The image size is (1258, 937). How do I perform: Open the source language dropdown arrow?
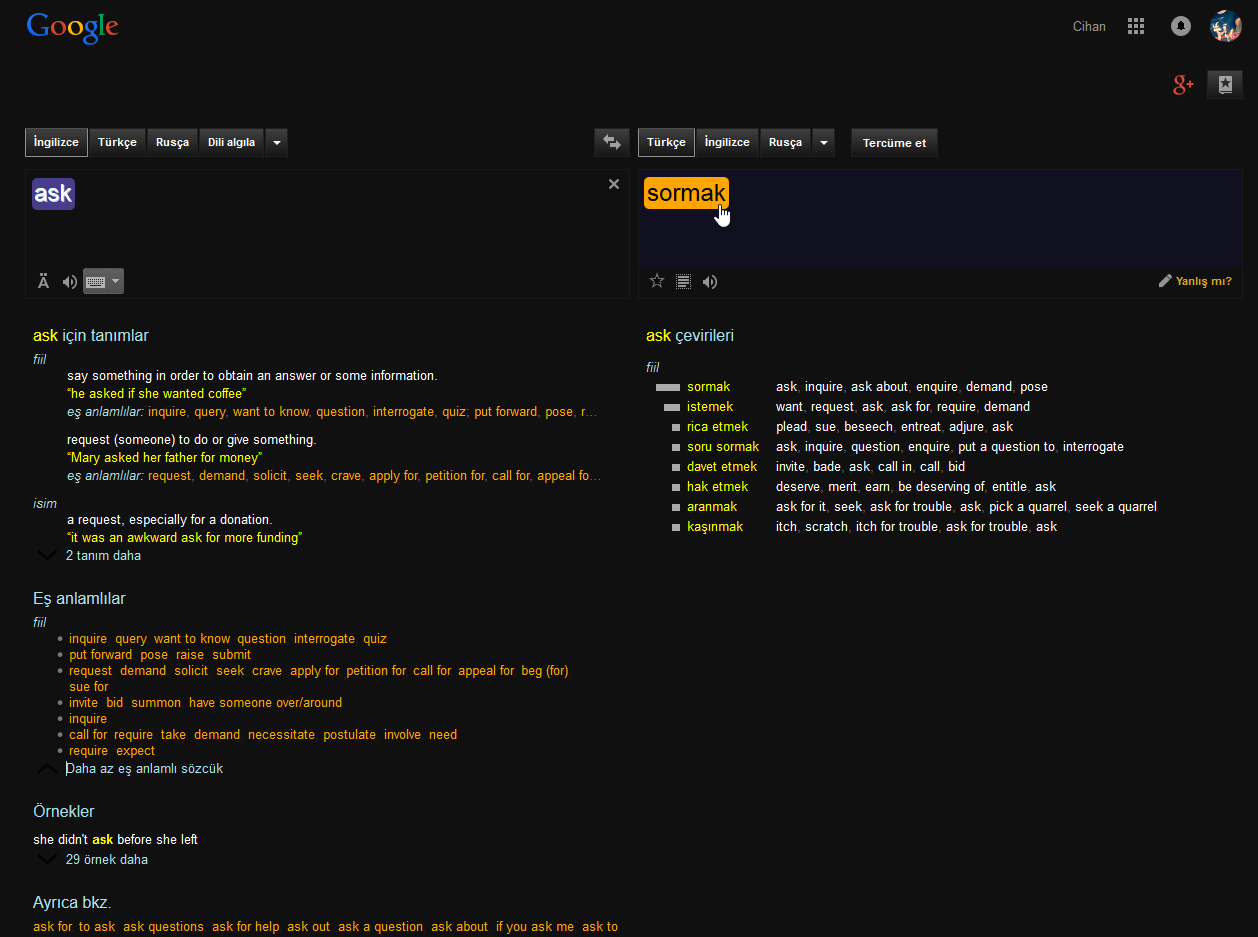pyautogui.click(x=277, y=142)
